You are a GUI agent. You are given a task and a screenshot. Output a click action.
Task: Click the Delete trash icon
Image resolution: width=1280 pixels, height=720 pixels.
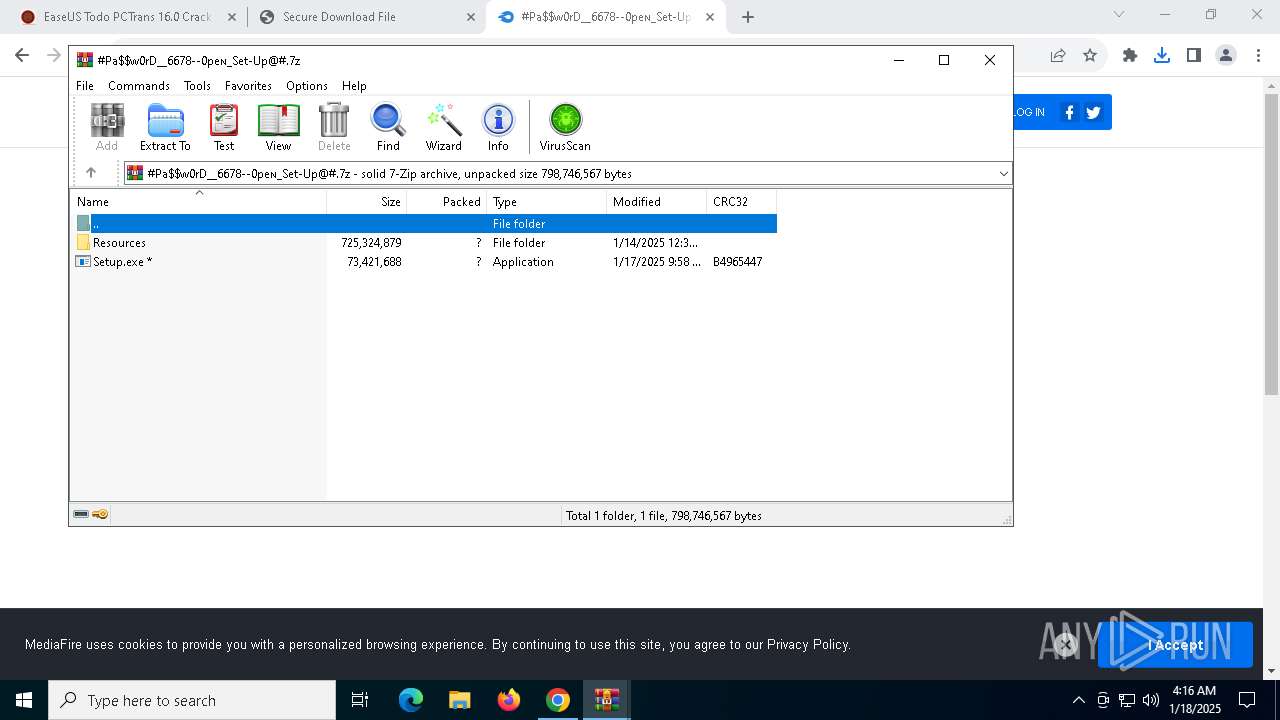(334, 127)
